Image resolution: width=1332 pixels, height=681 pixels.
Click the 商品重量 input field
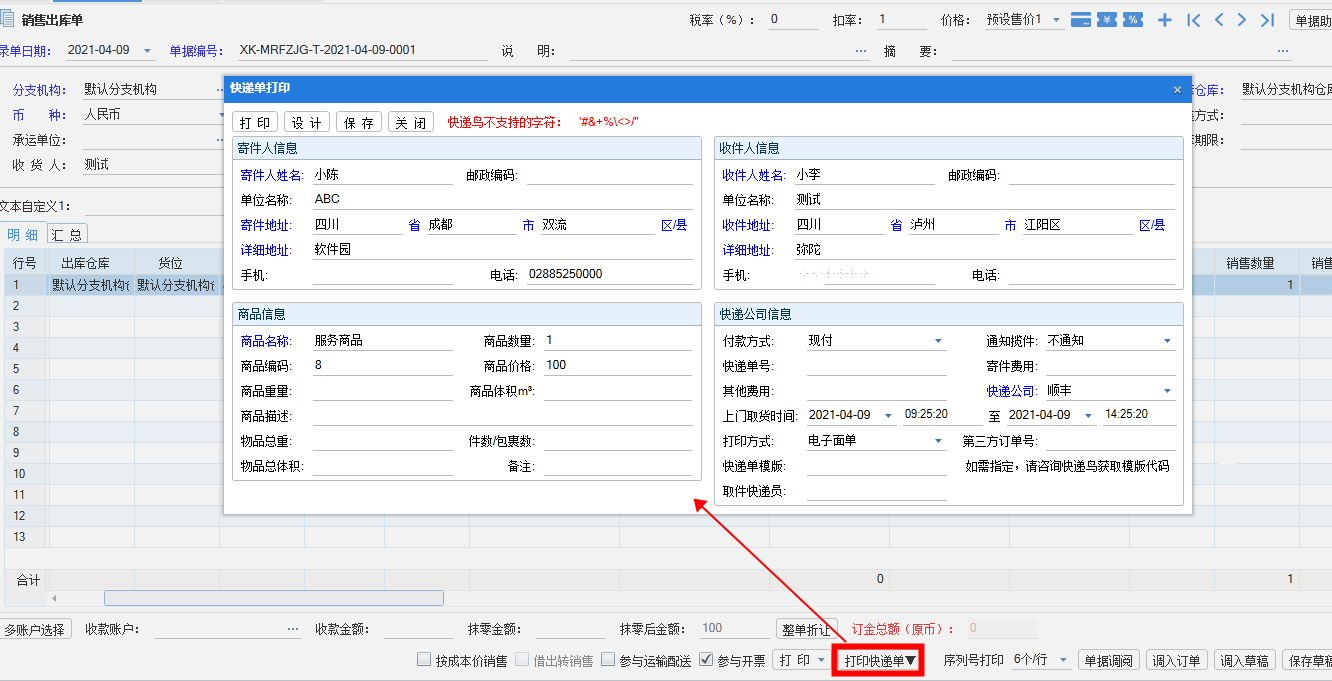382,391
